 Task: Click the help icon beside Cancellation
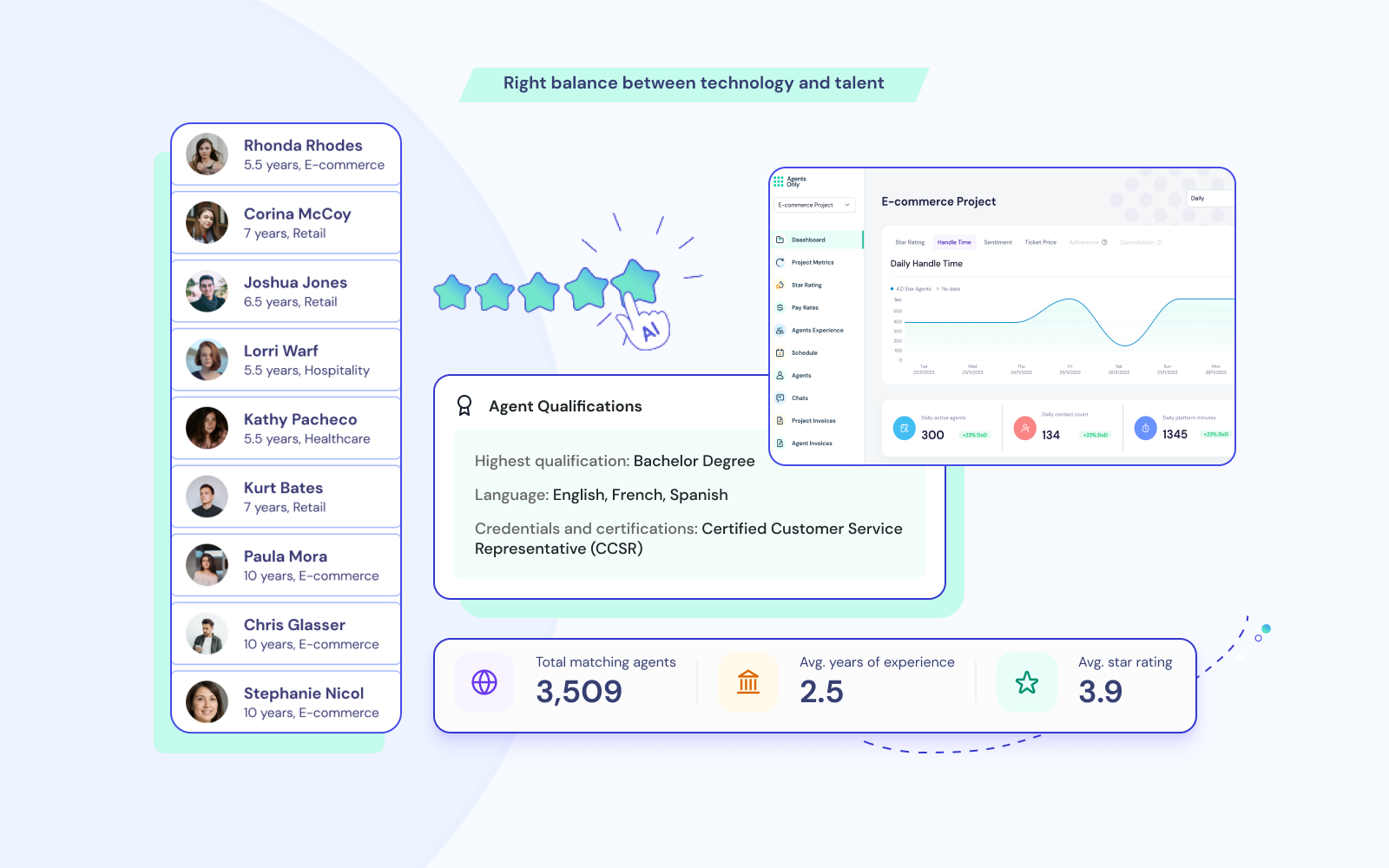[1159, 242]
